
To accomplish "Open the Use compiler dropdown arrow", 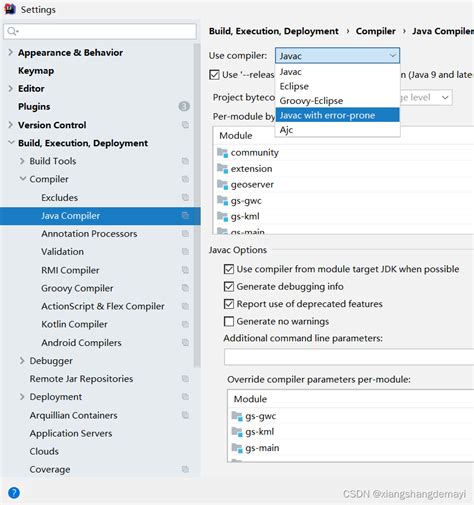I will pos(393,56).
